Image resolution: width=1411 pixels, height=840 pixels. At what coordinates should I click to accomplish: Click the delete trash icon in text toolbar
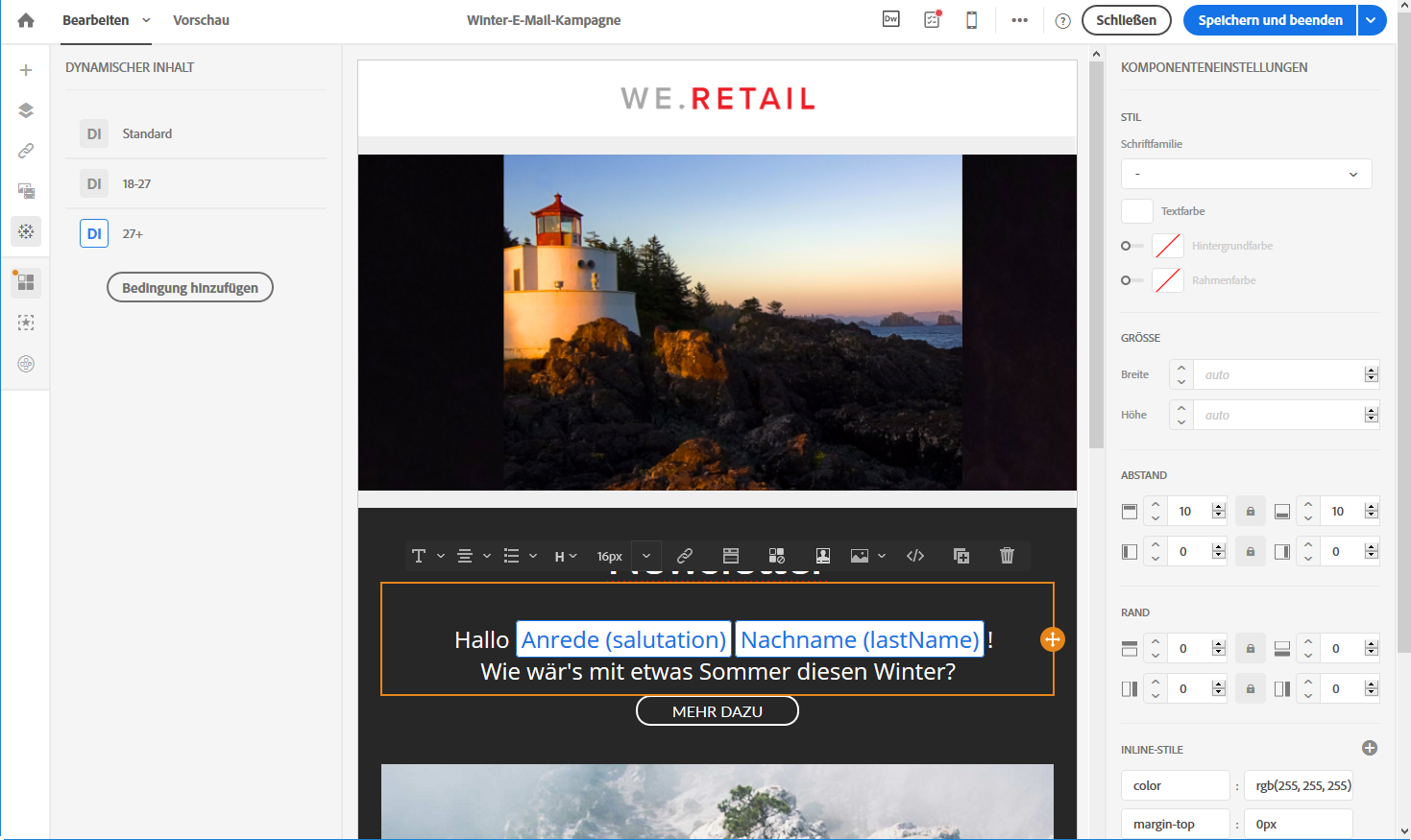pyautogui.click(x=1007, y=556)
